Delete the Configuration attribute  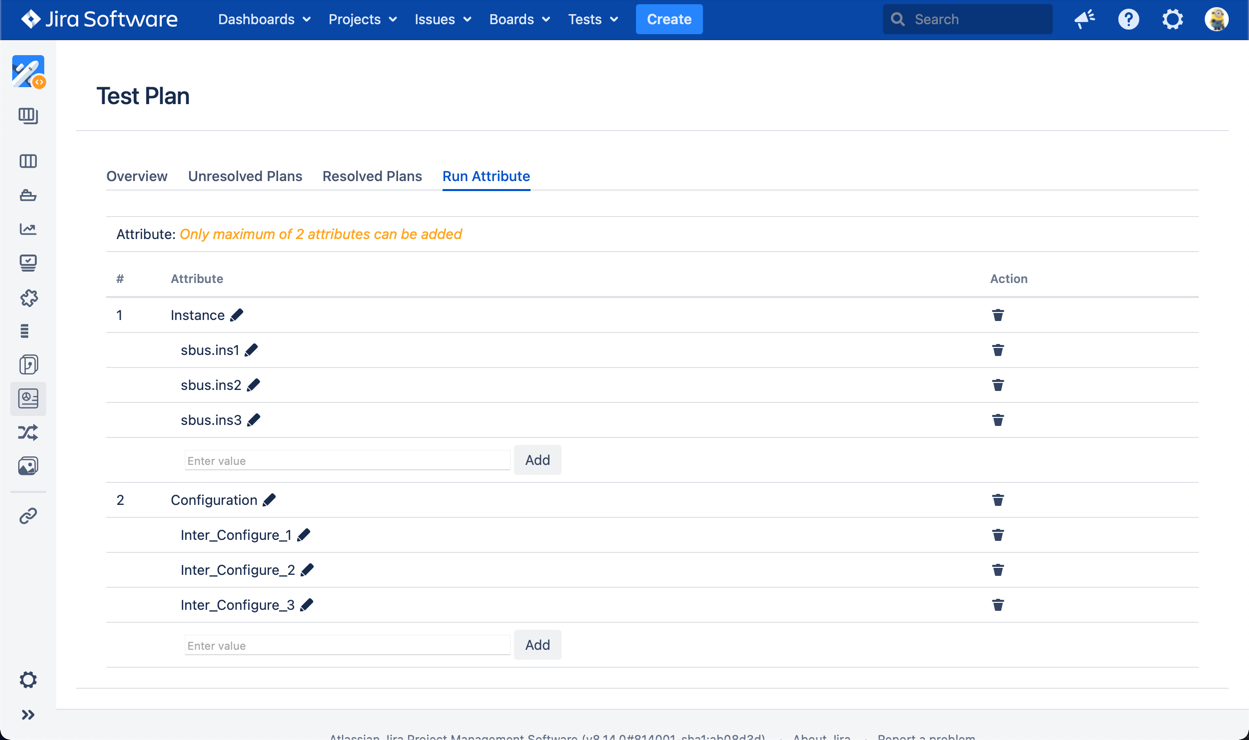point(997,500)
